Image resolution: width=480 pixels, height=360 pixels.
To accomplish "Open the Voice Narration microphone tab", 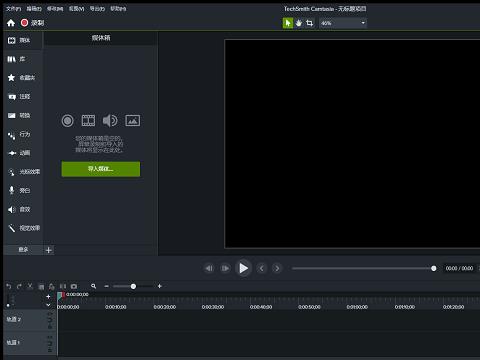I will click(23, 191).
